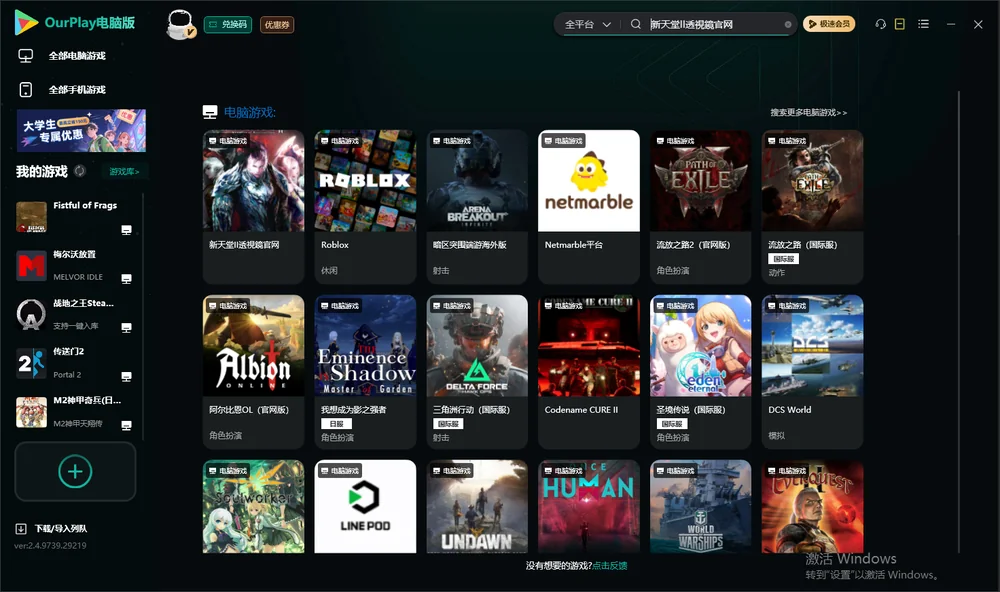Viewport: 1000px width, 592px height.
Task: Open the LINE POD game card
Action: point(365,507)
